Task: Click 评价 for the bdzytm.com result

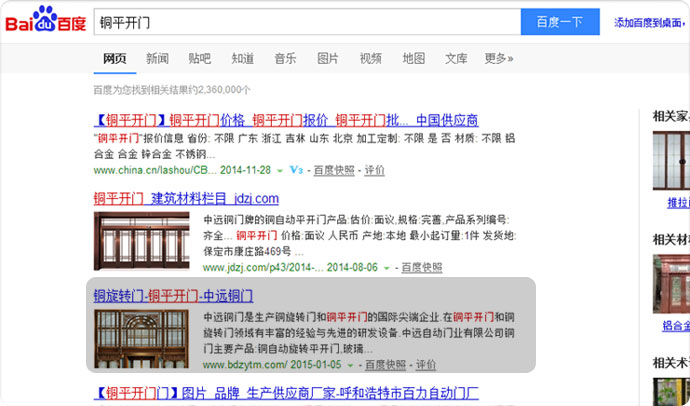Action: (x=426, y=365)
